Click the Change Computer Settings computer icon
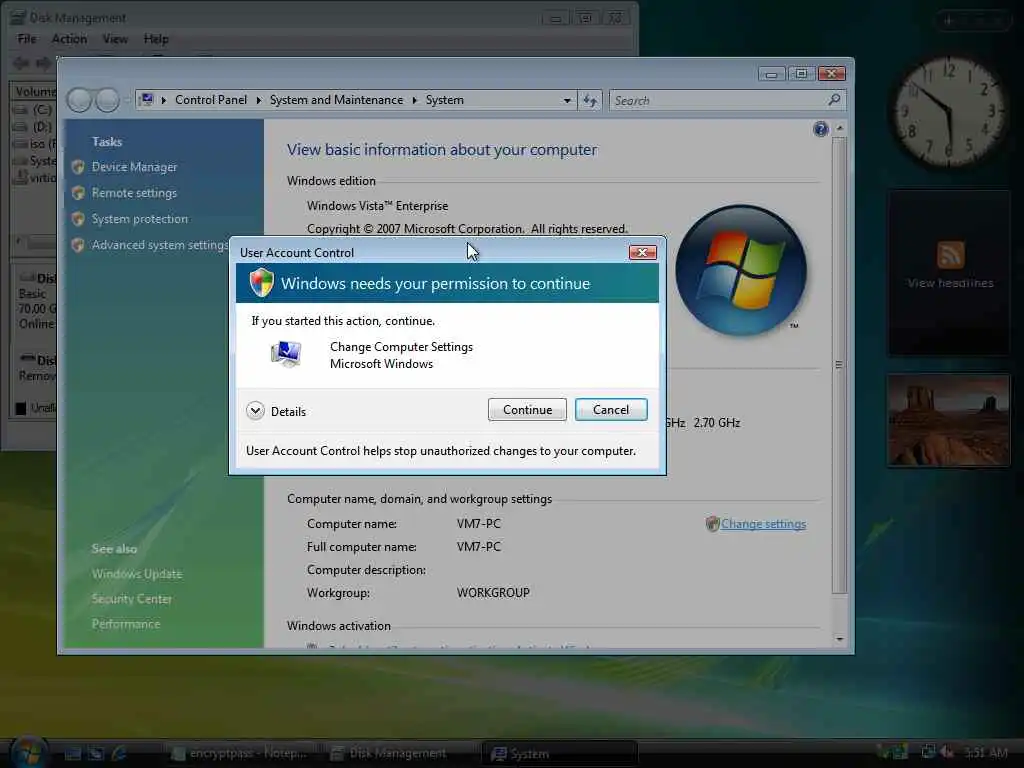The width and height of the screenshot is (1024, 768). 286,355
